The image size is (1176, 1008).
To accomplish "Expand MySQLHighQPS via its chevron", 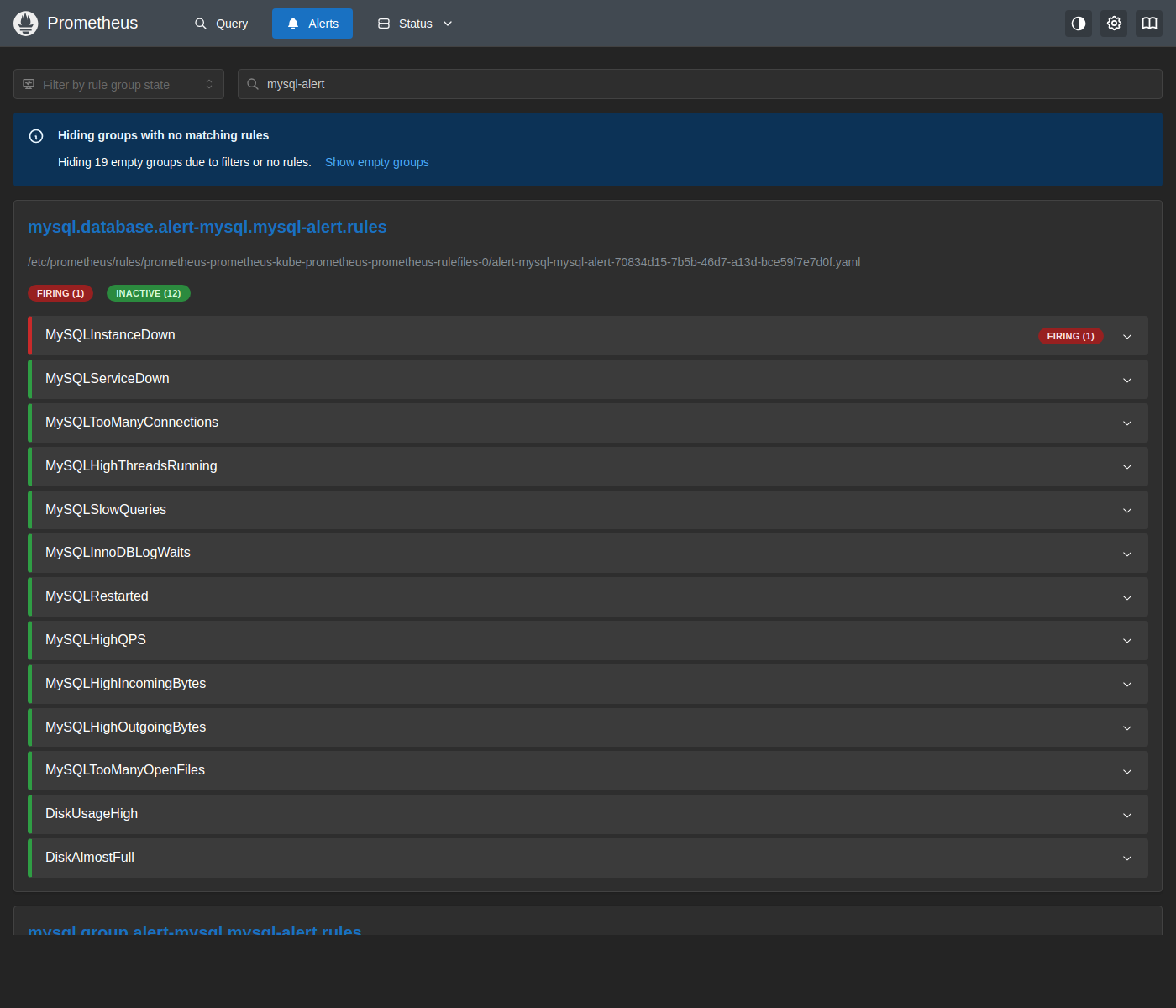I will (1127, 641).
